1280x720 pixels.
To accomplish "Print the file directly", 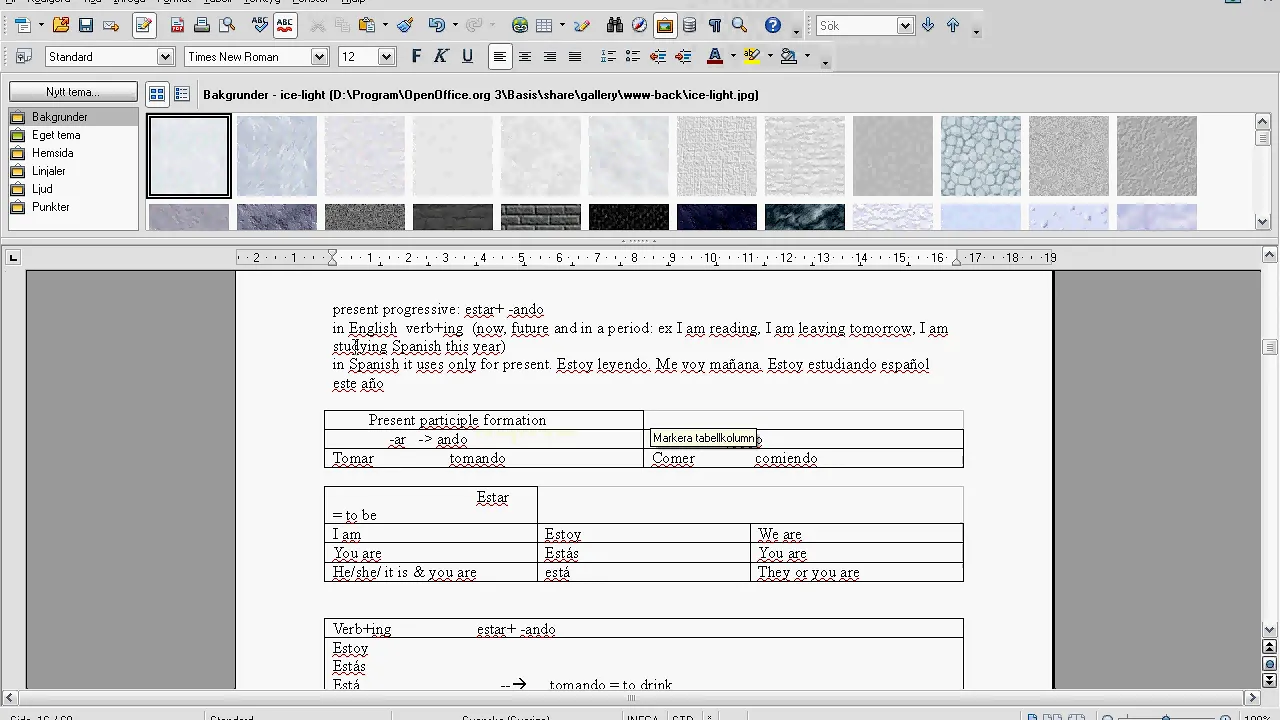I will [x=202, y=26].
